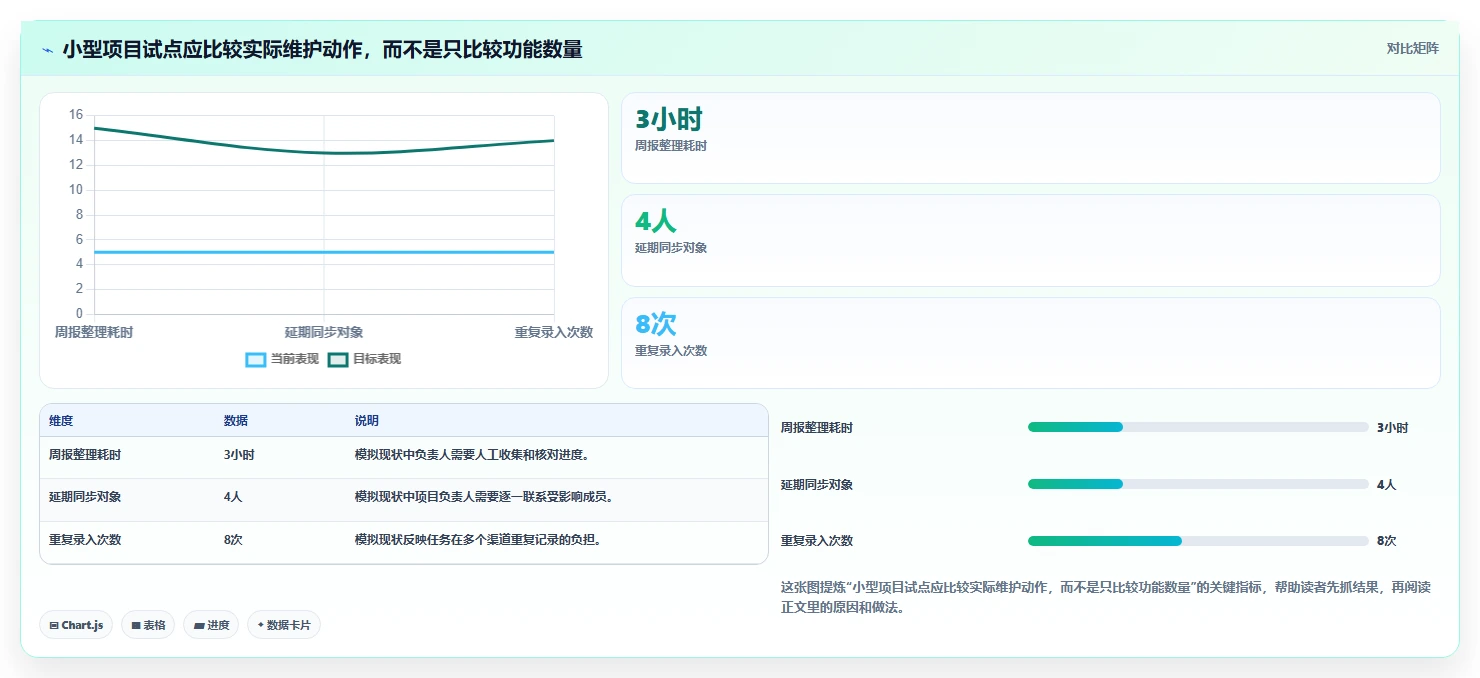Click the y-axis tick 0 on chart

click(x=79, y=314)
